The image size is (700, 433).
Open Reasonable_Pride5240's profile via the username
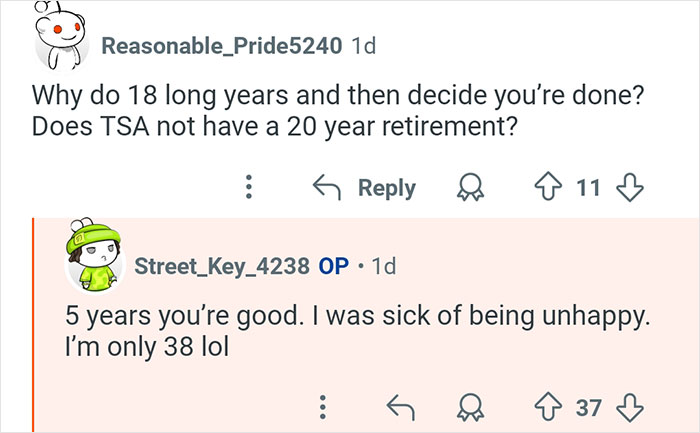click(222, 46)
